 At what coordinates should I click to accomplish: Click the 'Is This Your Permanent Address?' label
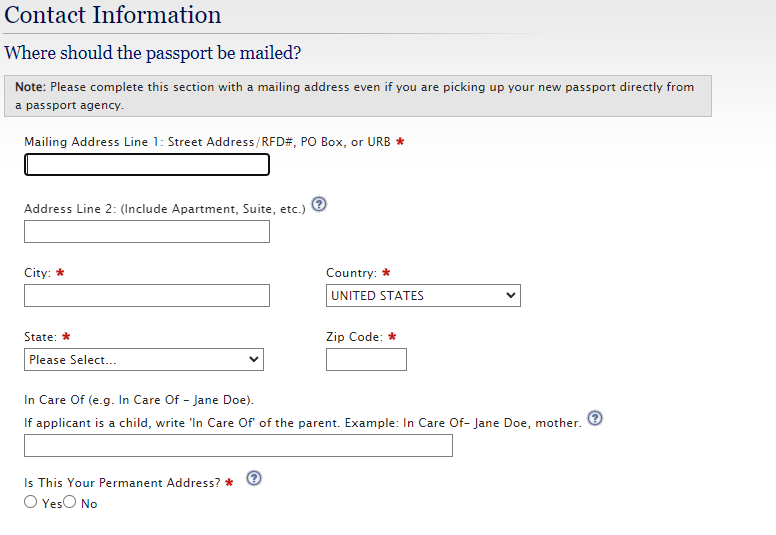pyautogui.click(x=122, y=483)
